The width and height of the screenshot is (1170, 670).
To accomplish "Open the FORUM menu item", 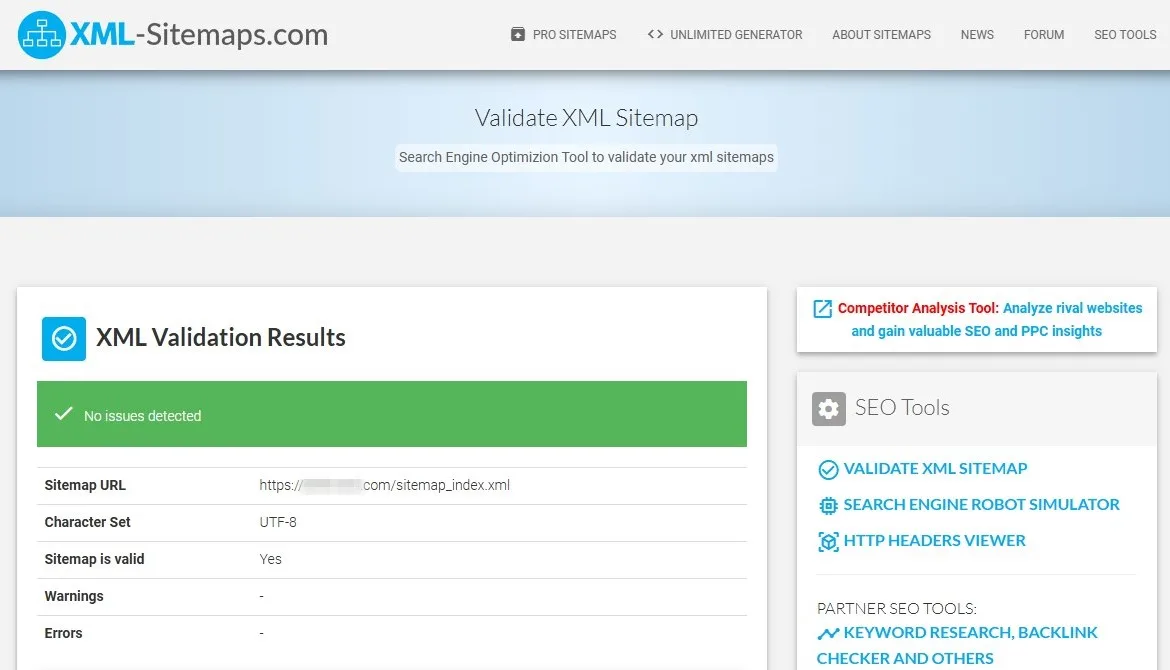I will (1044, 34).
